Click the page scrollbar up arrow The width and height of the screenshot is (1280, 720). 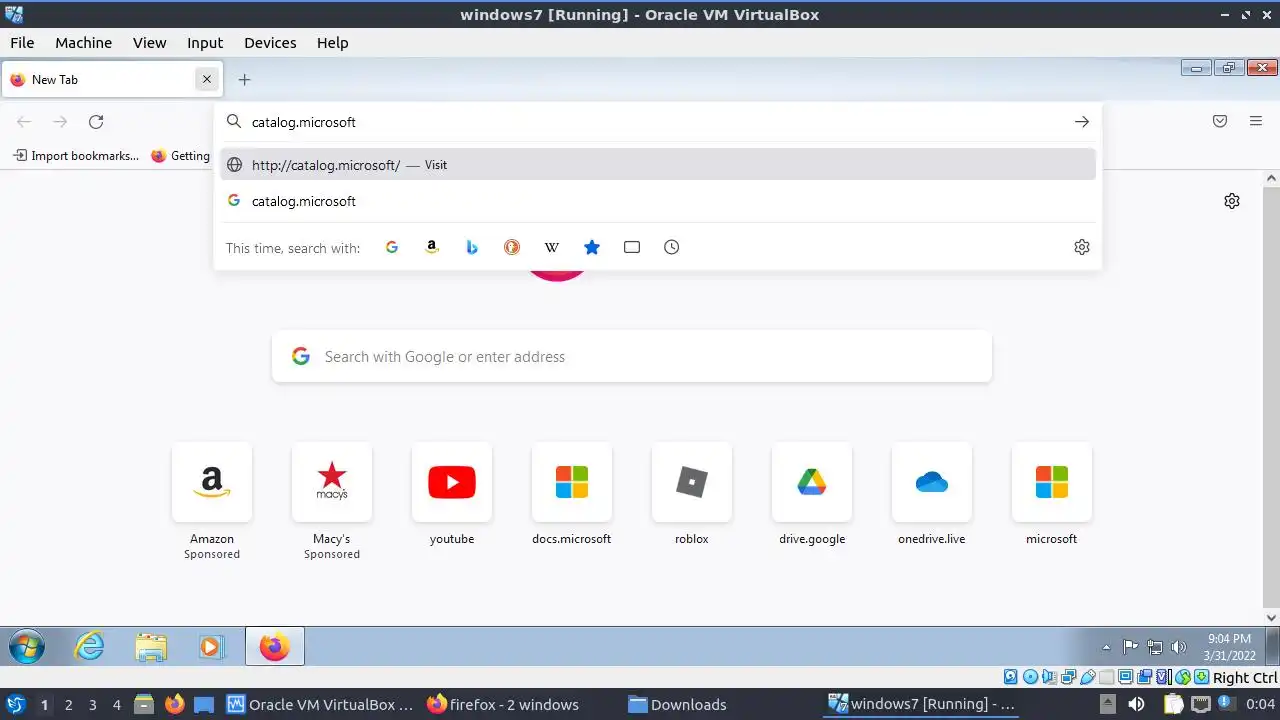tap(1272, 178)
